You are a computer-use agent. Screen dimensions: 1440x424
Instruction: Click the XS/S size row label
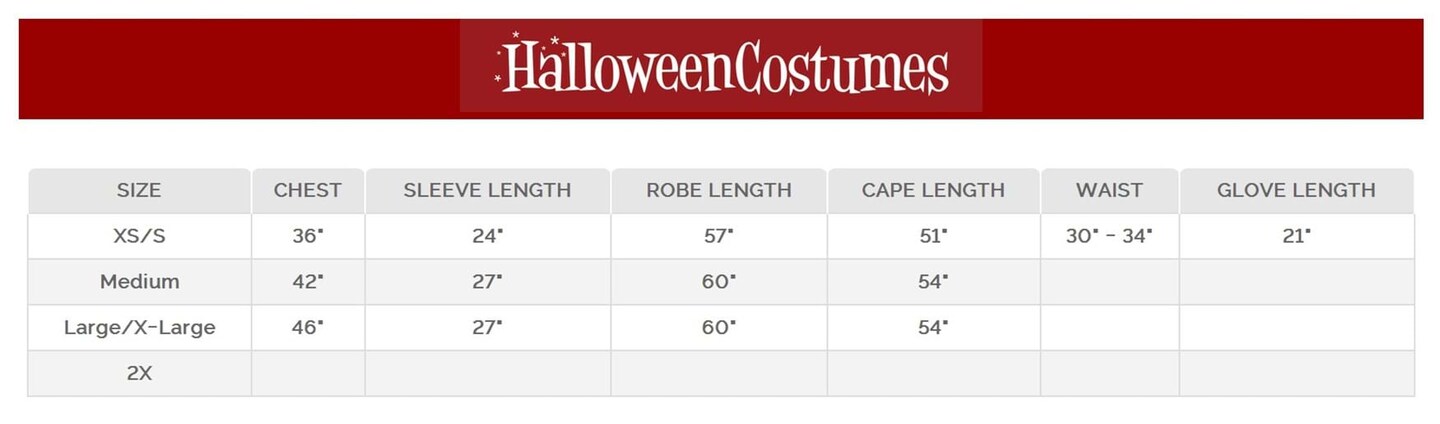click(139, 237)
